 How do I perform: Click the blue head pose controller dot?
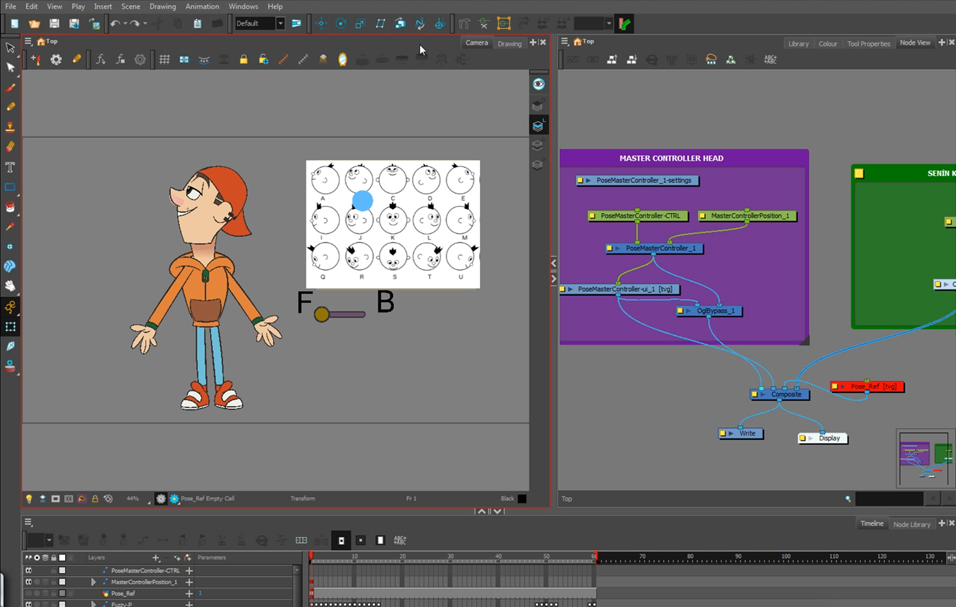tap(362, 201)
